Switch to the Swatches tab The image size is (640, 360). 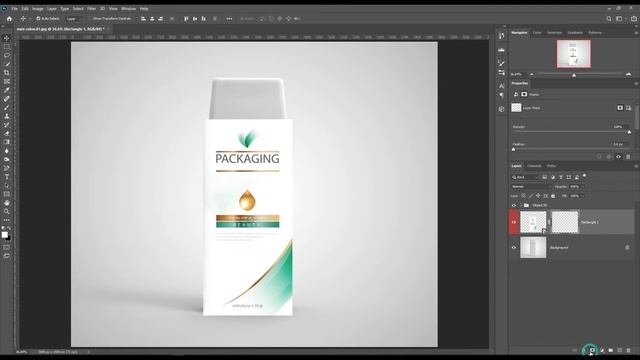(554, 33)
